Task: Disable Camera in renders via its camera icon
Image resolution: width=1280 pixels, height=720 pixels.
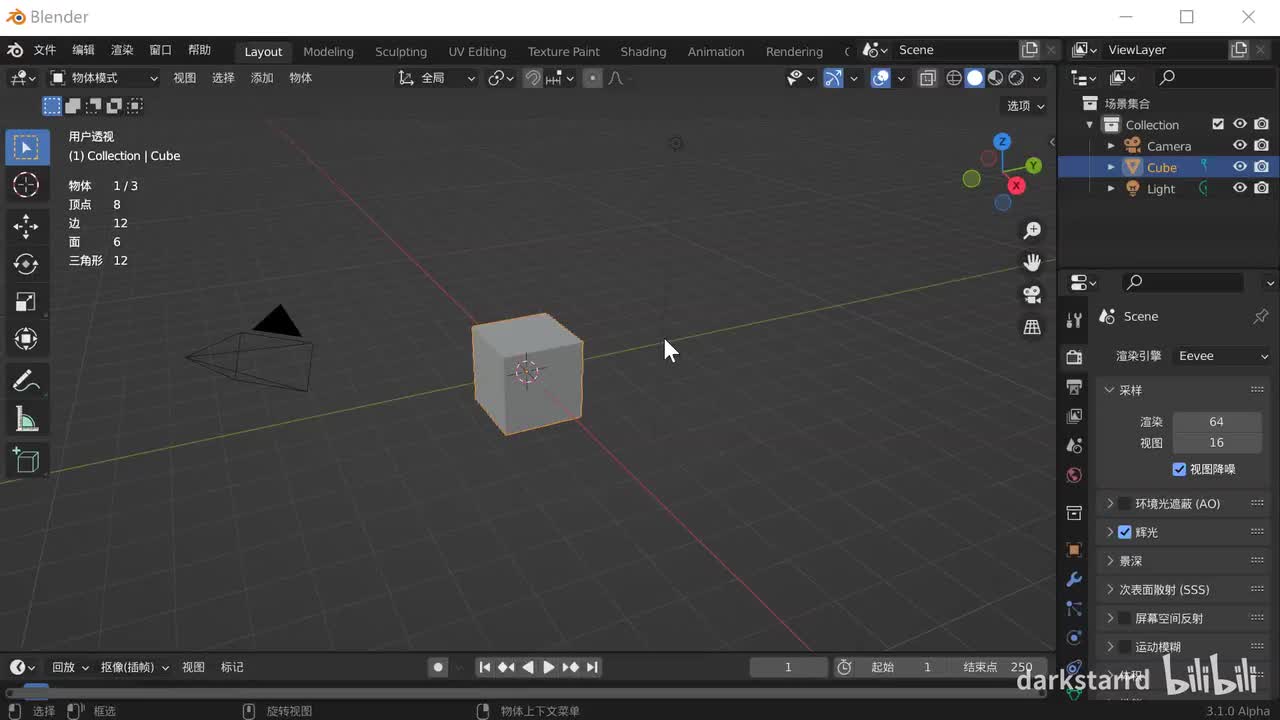Action: point(1262,146)
